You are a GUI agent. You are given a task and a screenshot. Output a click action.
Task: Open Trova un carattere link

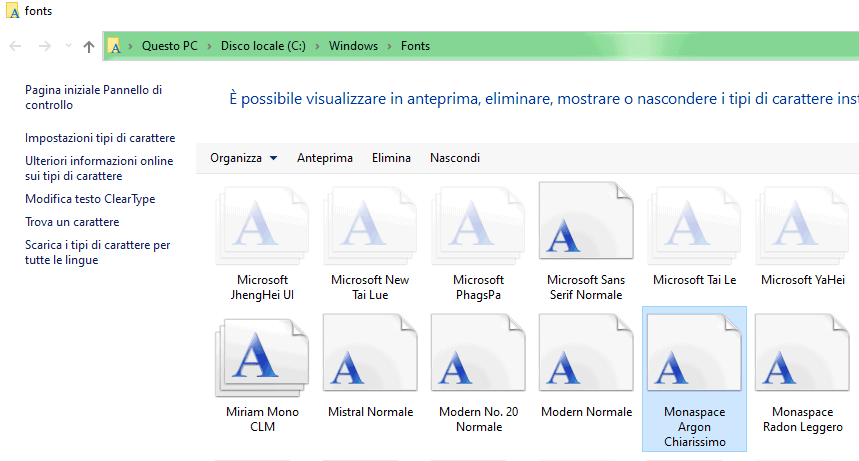pyautogui.click(x=72, y=222)
